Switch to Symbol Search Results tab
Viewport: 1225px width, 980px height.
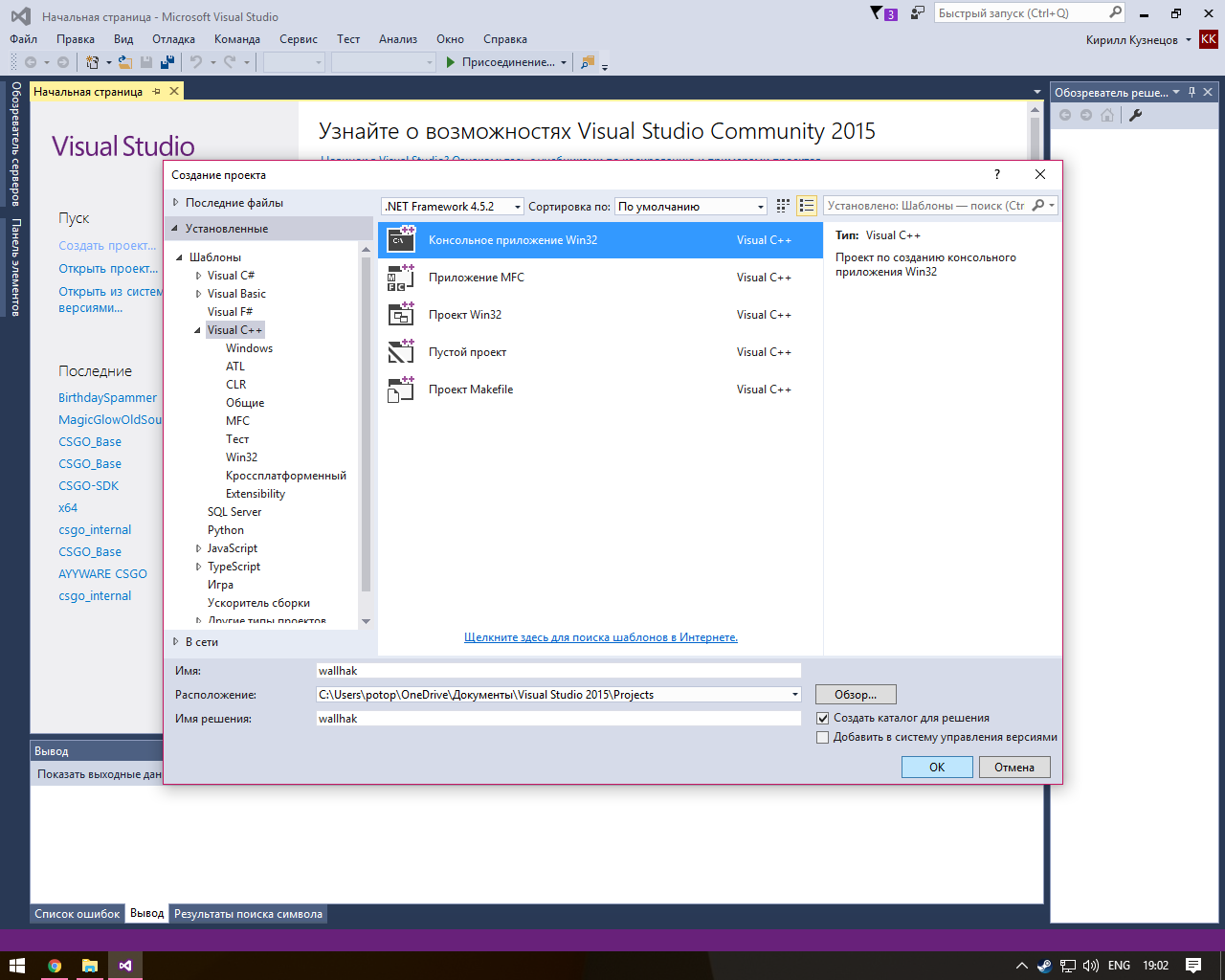pyautogui.click(x=248, y=914)
